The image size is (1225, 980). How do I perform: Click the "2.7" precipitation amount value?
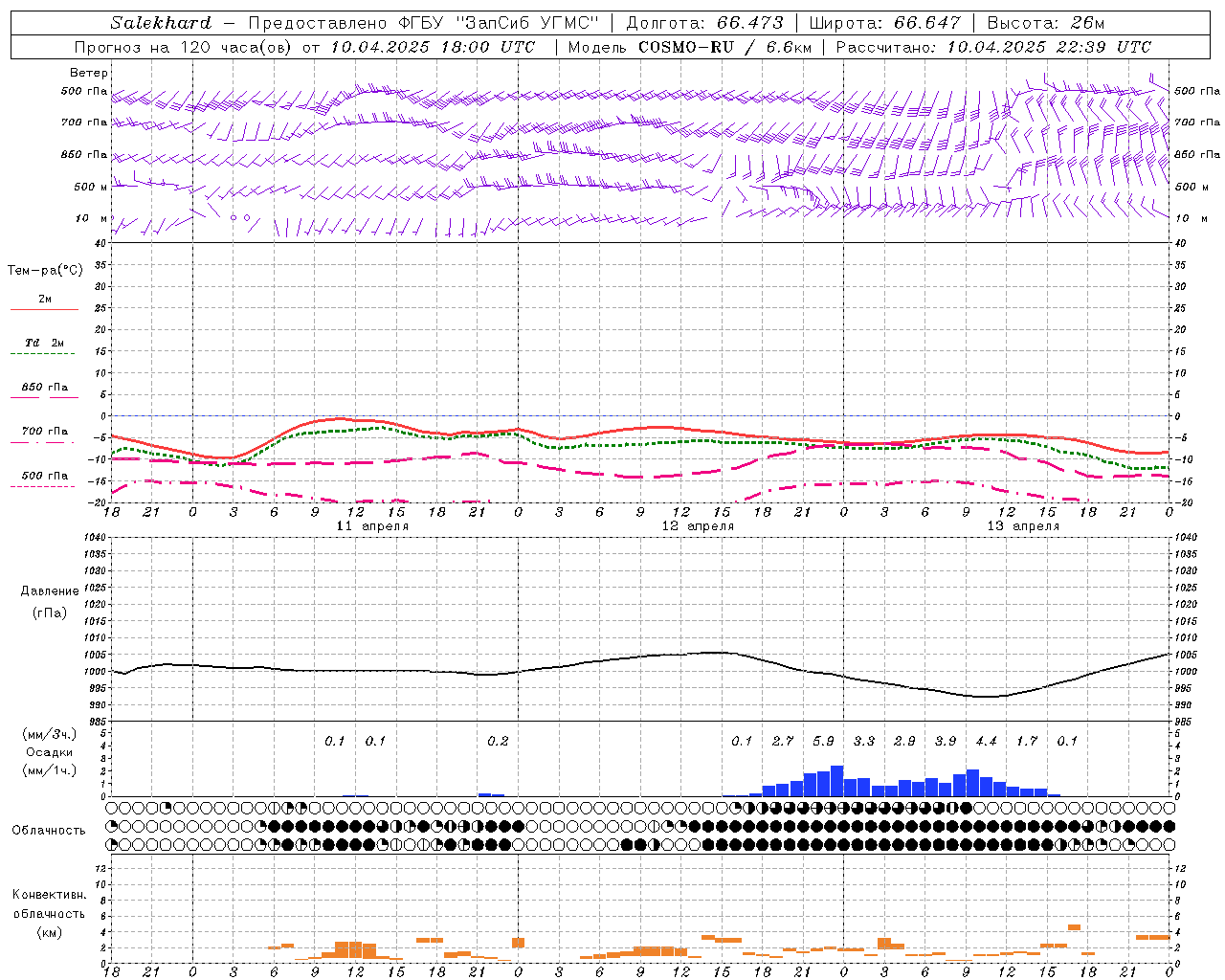pos(783,741)
